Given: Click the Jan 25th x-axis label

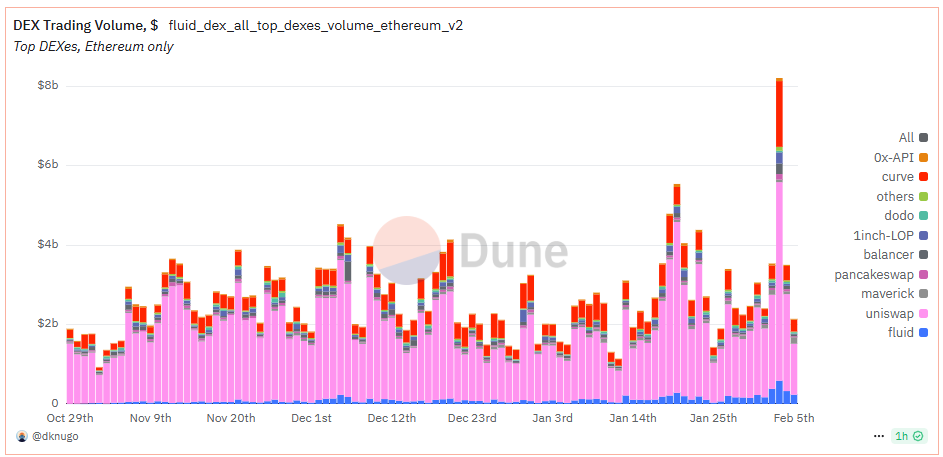Looking at the screenshot, I should pos(713,417).
